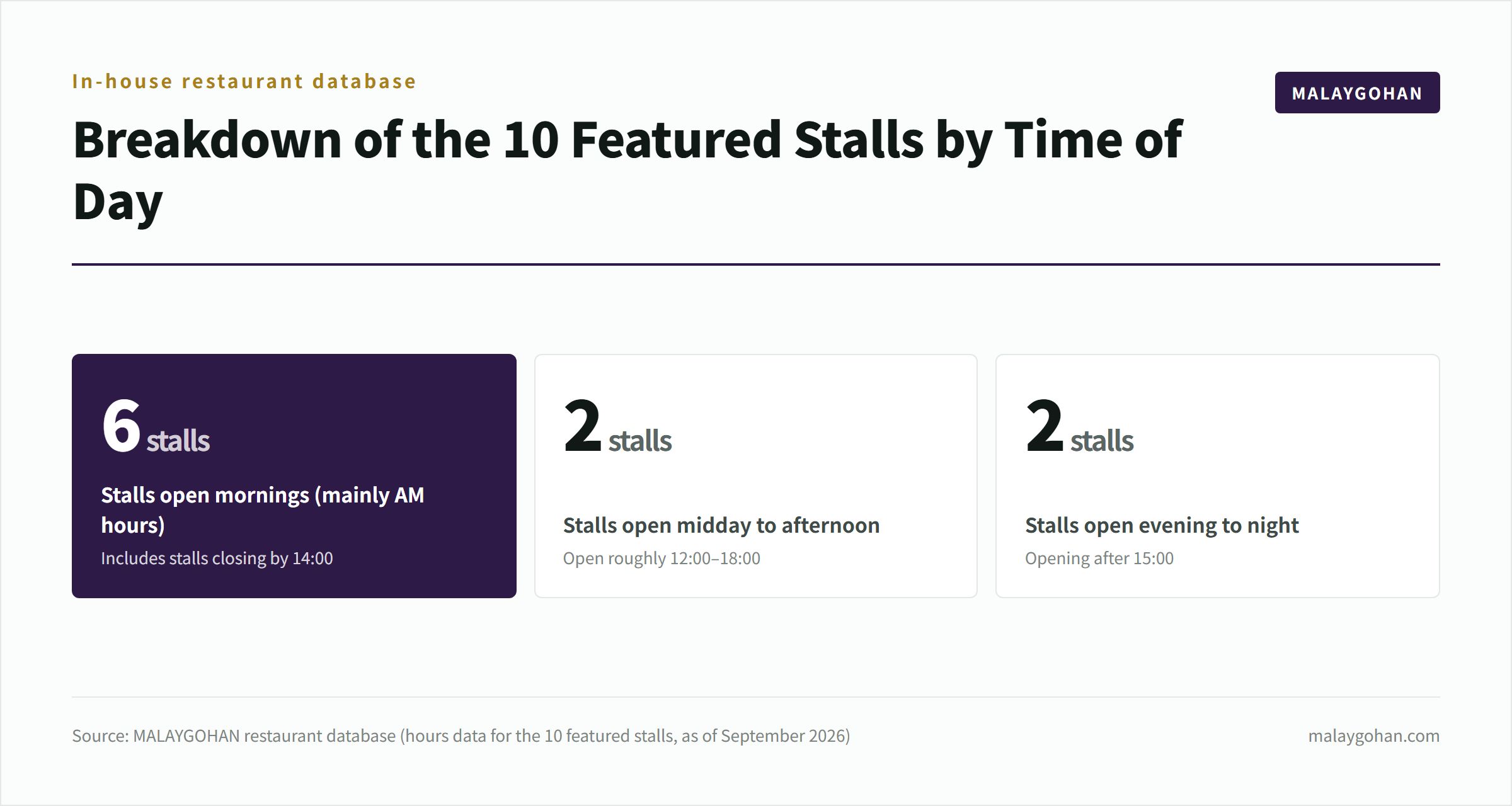Select the evening to night stalls card

1218,476
